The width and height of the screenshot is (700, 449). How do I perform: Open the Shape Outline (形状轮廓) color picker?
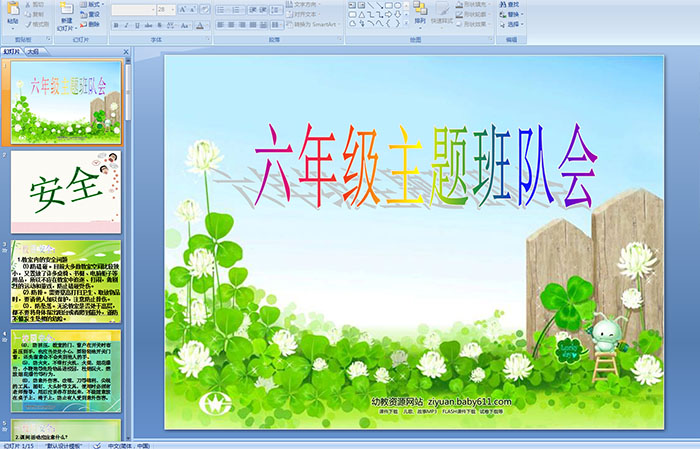pos(474,14)
